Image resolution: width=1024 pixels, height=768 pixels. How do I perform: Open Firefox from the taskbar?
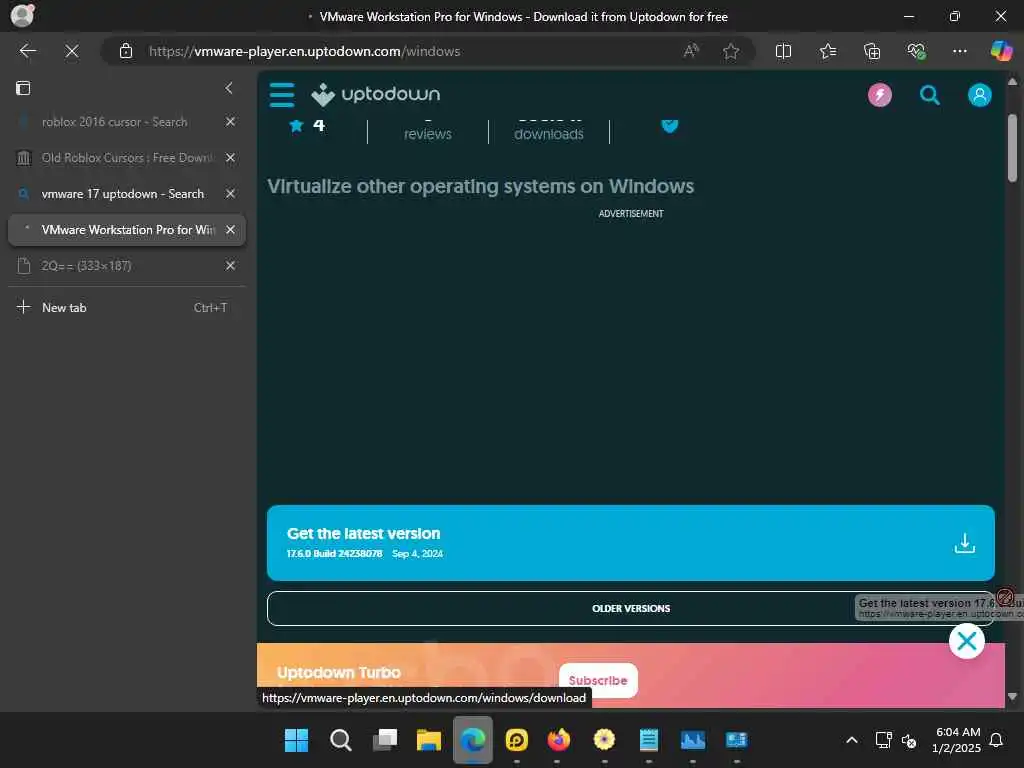(x=558, y=740)
